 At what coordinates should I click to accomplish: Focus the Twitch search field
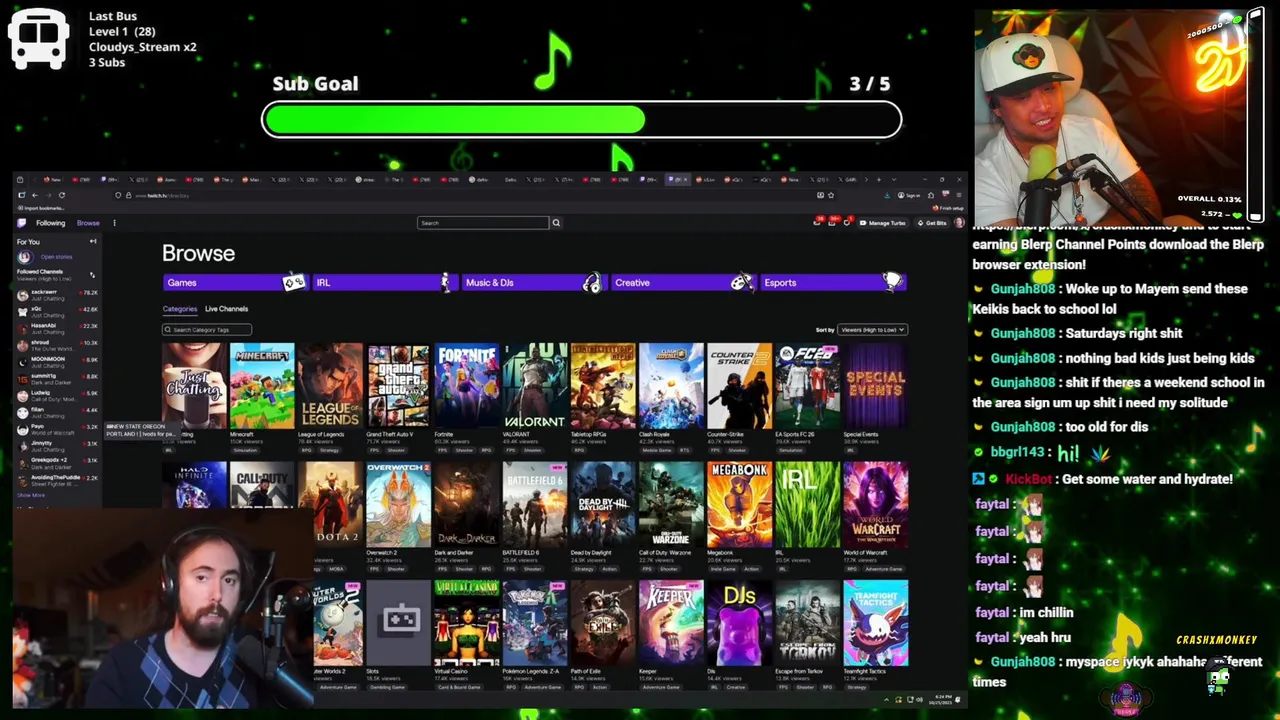click(x=483, y=223)
